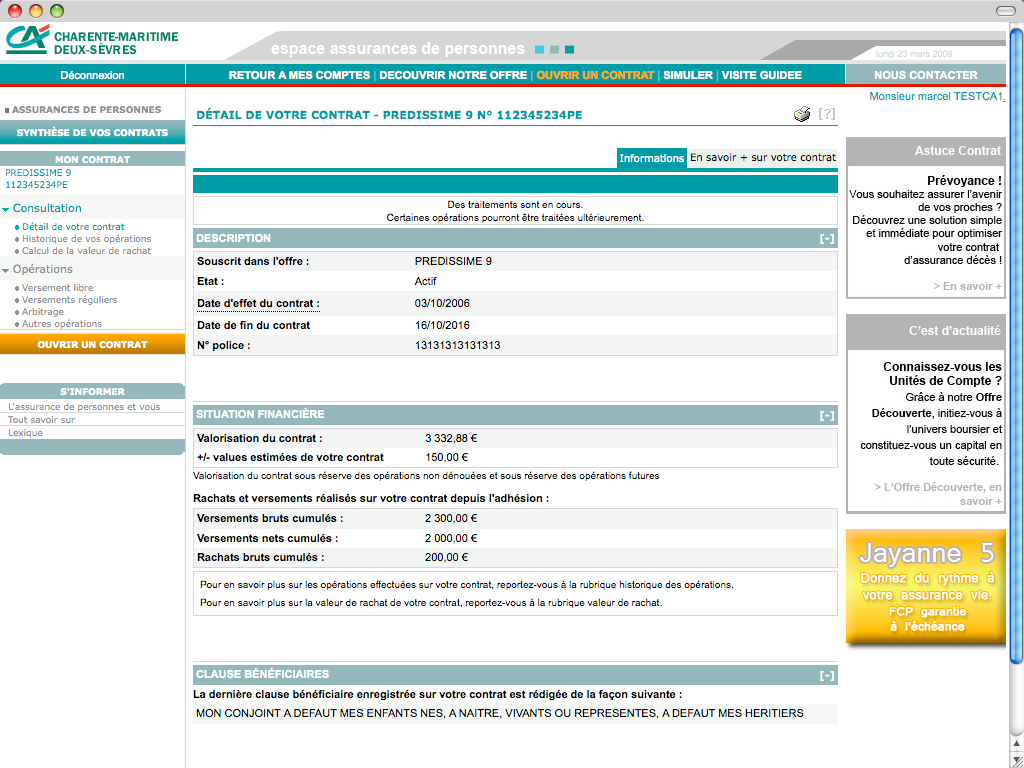Open Tout savoir sur

pyautogui.click(x=41, y=420)
